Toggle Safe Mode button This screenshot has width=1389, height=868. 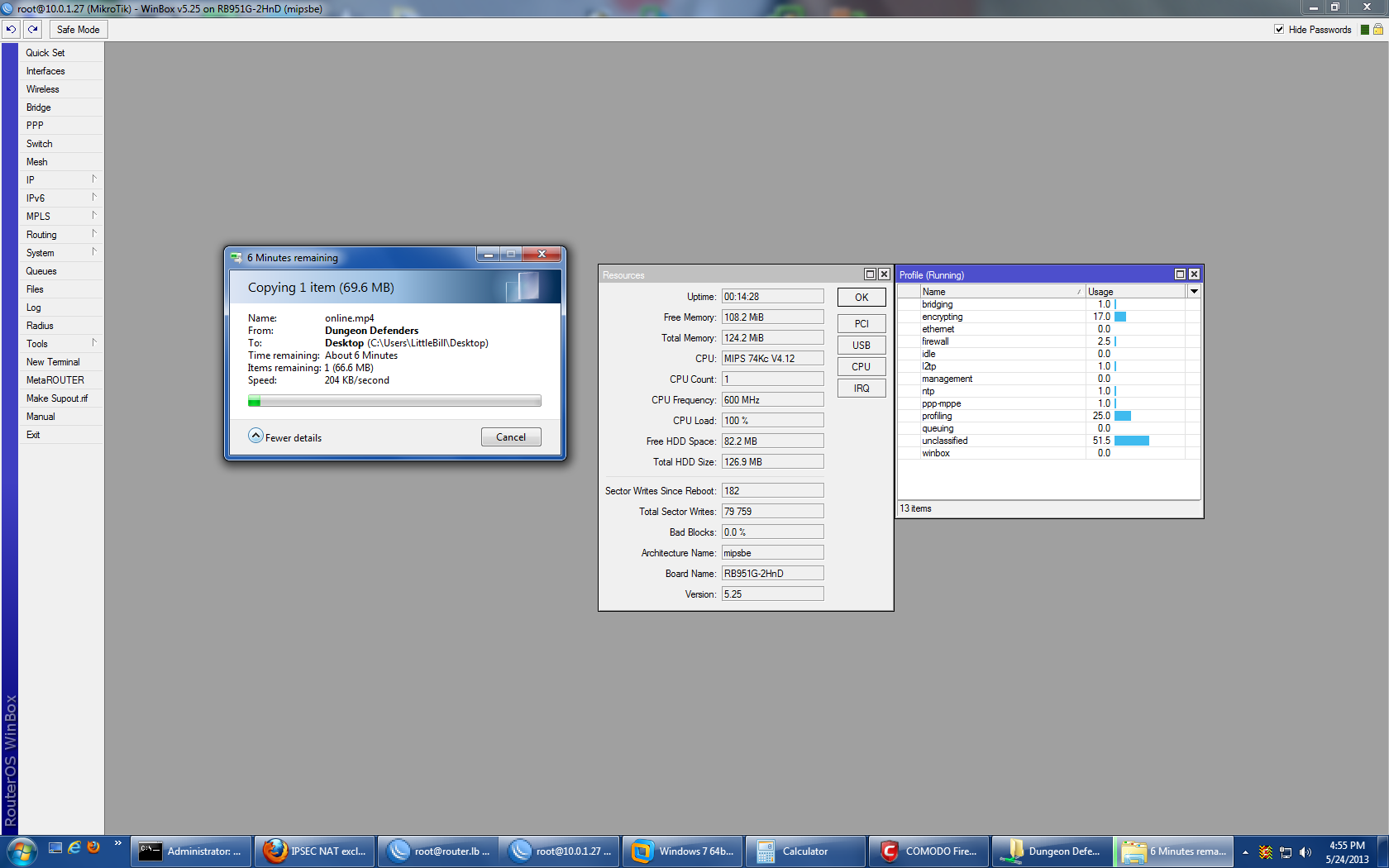79,30
